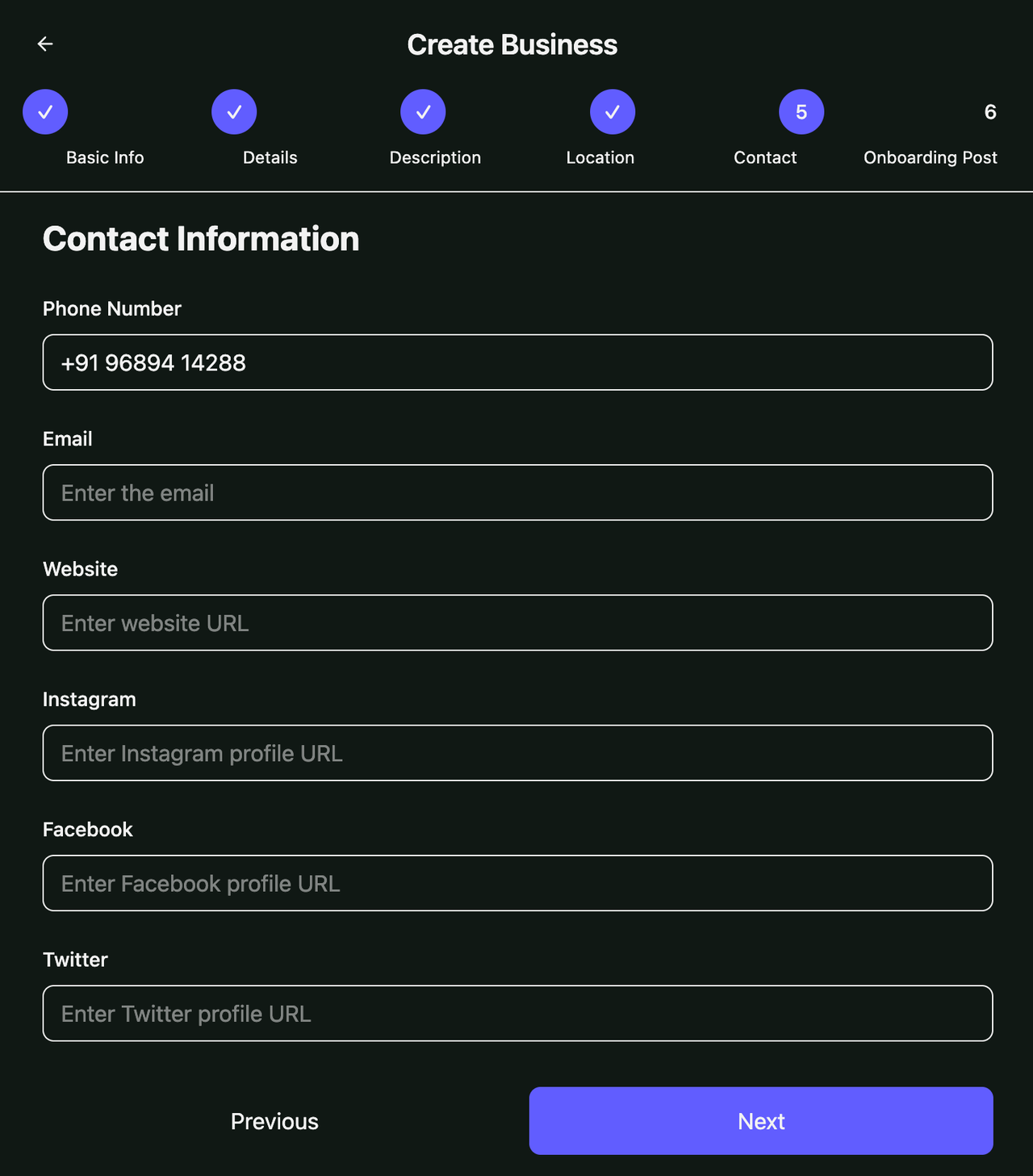This screenshot has width=1033, height=1176.
Task: Click the Website URL input field
Action: 517,623
